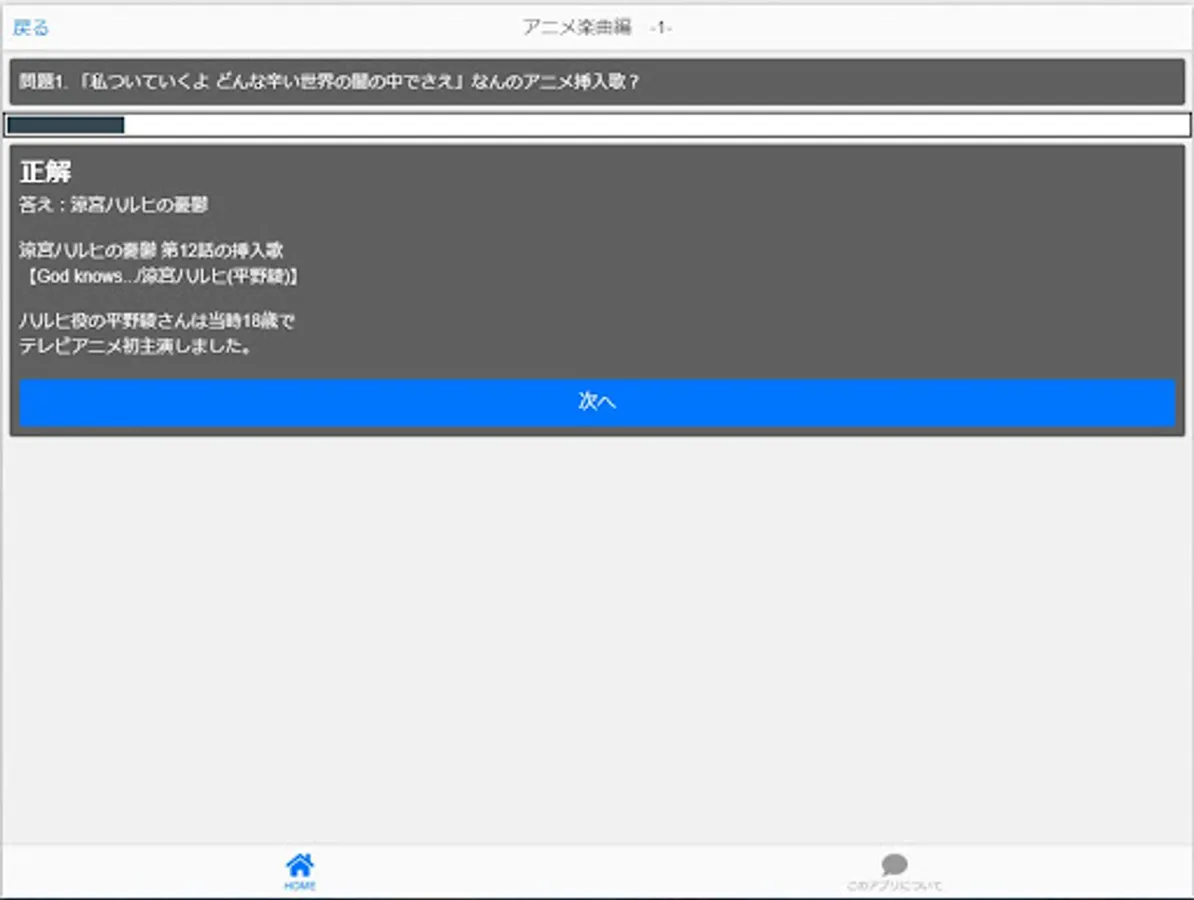
Task: Select the テレビアニメ初主演しました line
Action: click(x=136, y=346)
